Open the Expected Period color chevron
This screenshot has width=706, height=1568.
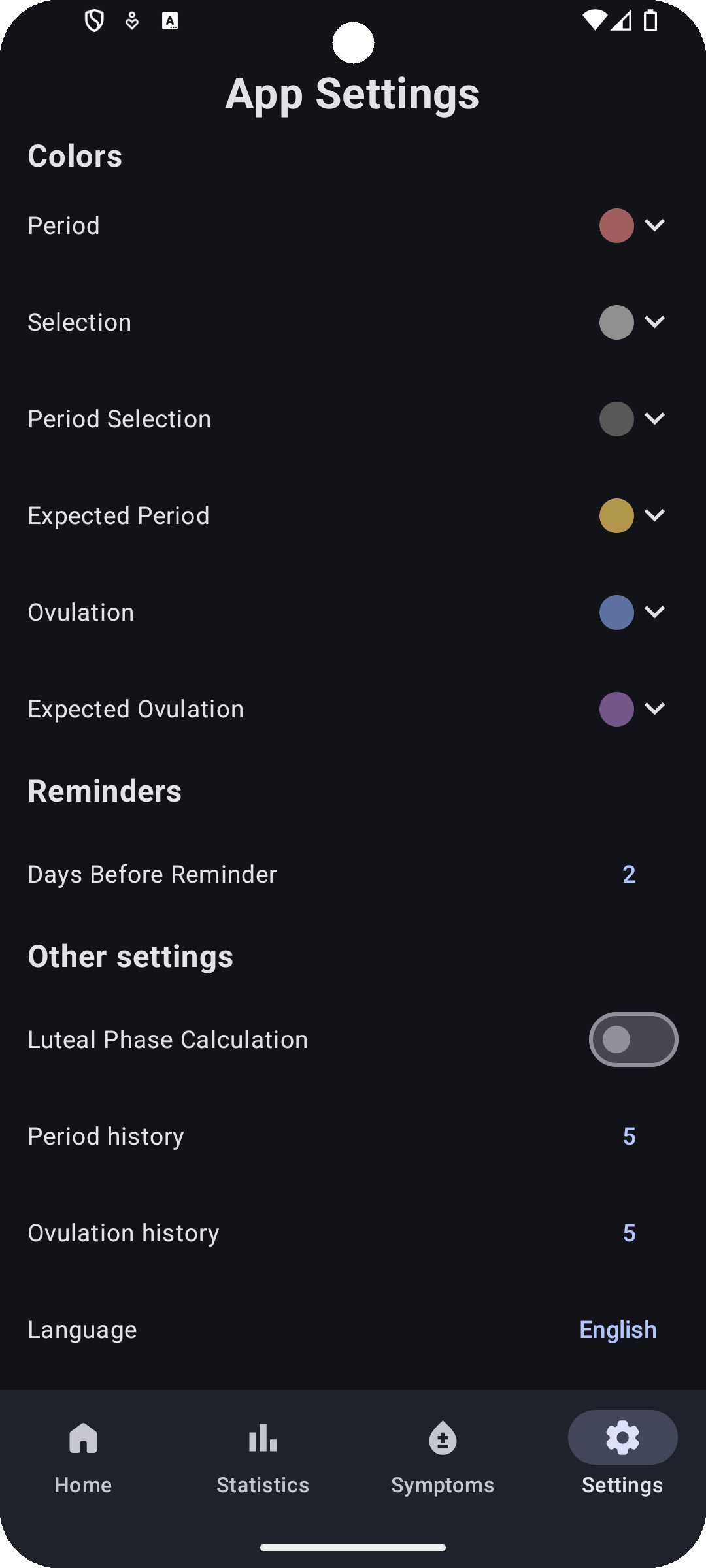point(654,515)
